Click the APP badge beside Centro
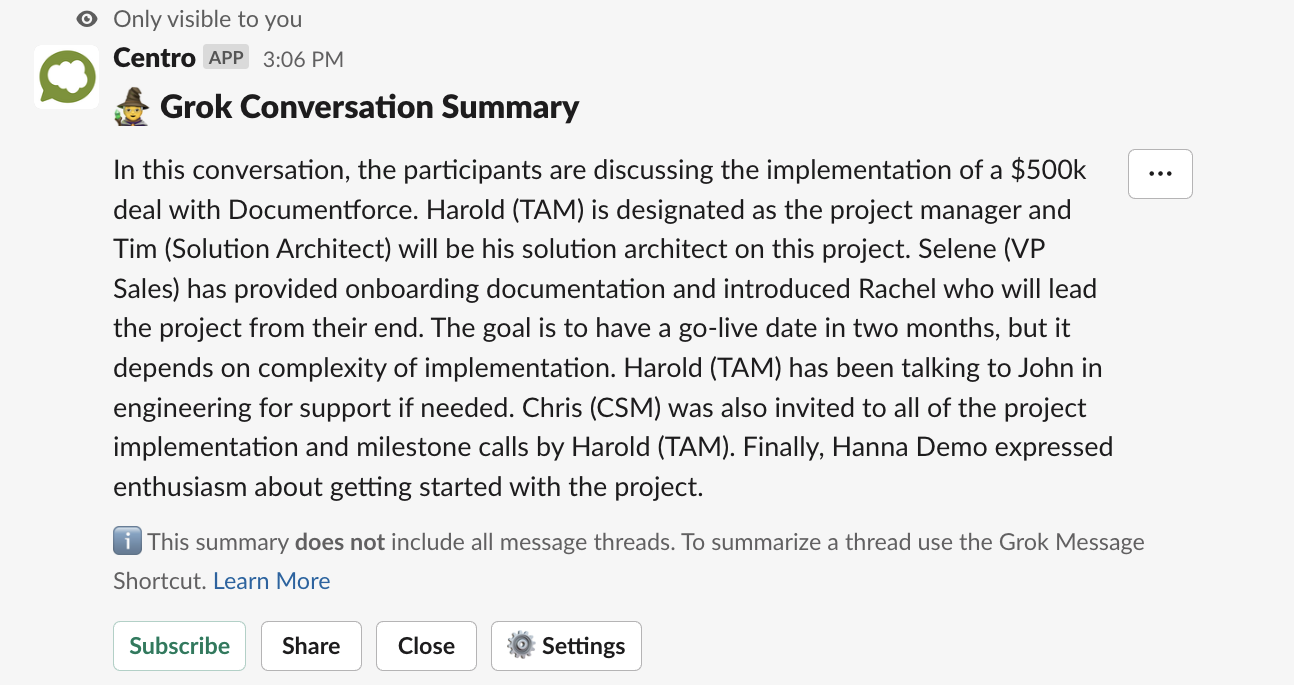 point(225,57)
